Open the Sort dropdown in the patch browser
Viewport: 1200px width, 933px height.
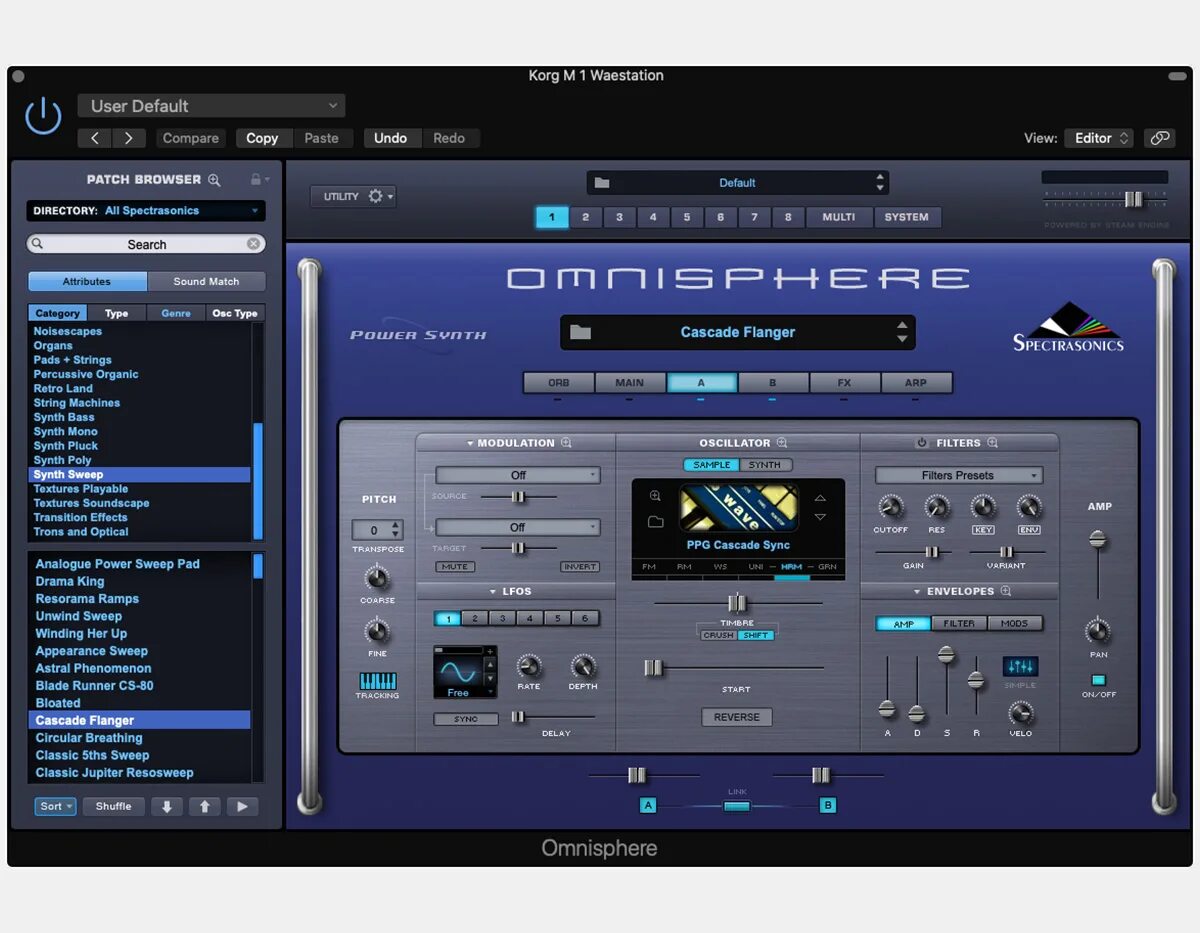pyautogui.click(x=55, y=806)
